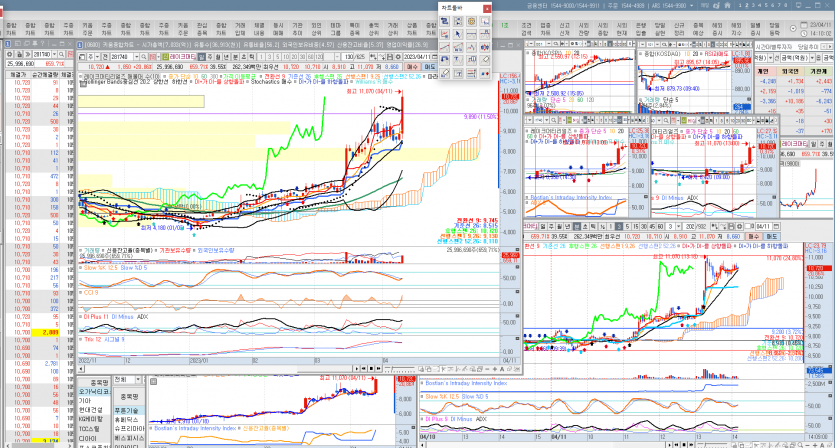This screenshot has height=448, width=835.
Task: Select the 120 interval button in main chart toolbar
Action: (x=318, y=57)
